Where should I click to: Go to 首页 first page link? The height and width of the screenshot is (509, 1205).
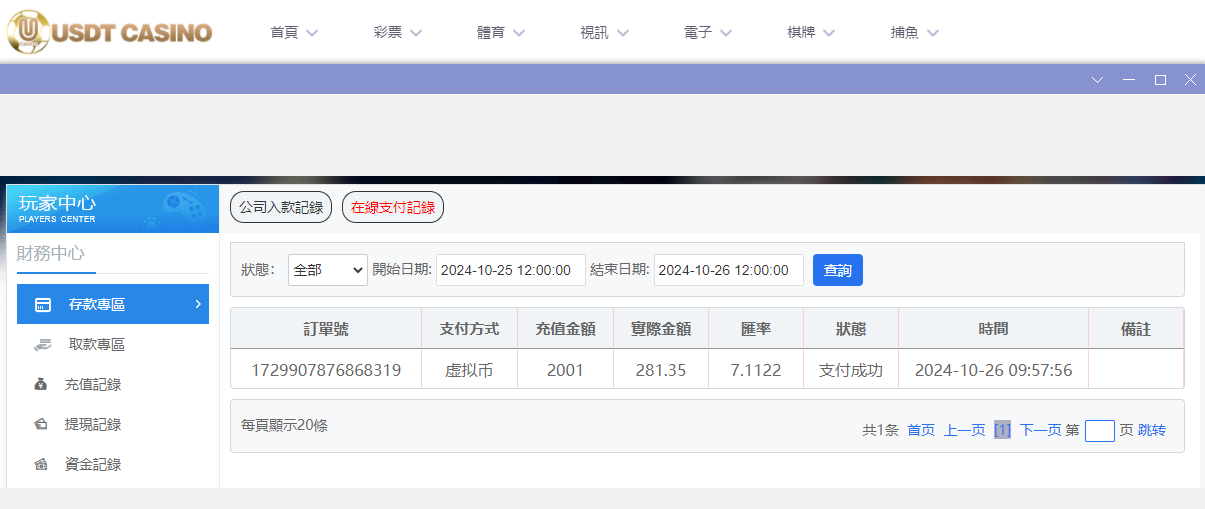click(x=921, y=430)
